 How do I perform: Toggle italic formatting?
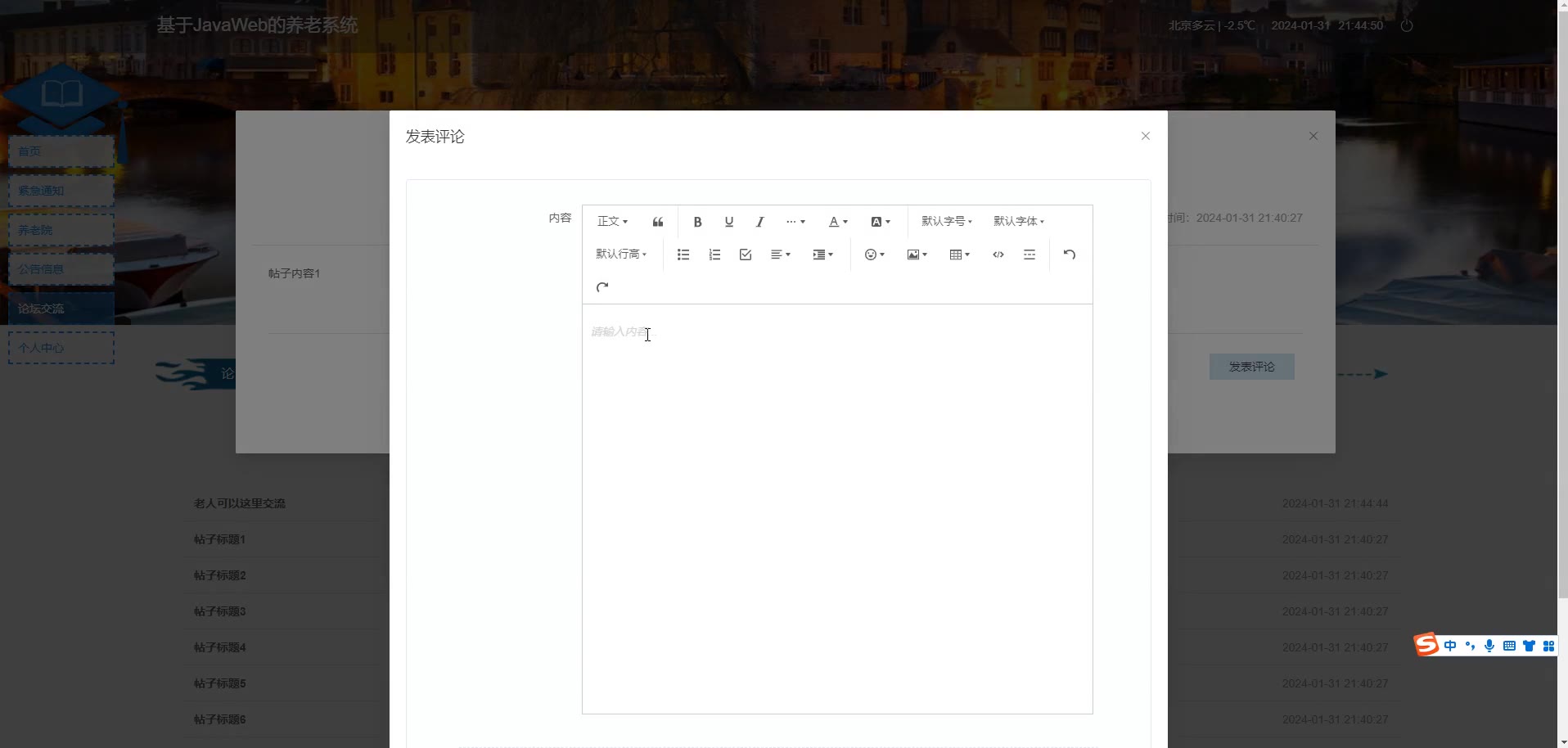[x=759, y=222]
